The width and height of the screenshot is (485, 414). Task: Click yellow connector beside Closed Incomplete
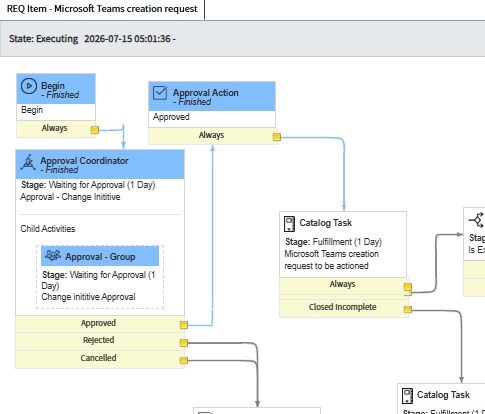(x=408, y=309)
